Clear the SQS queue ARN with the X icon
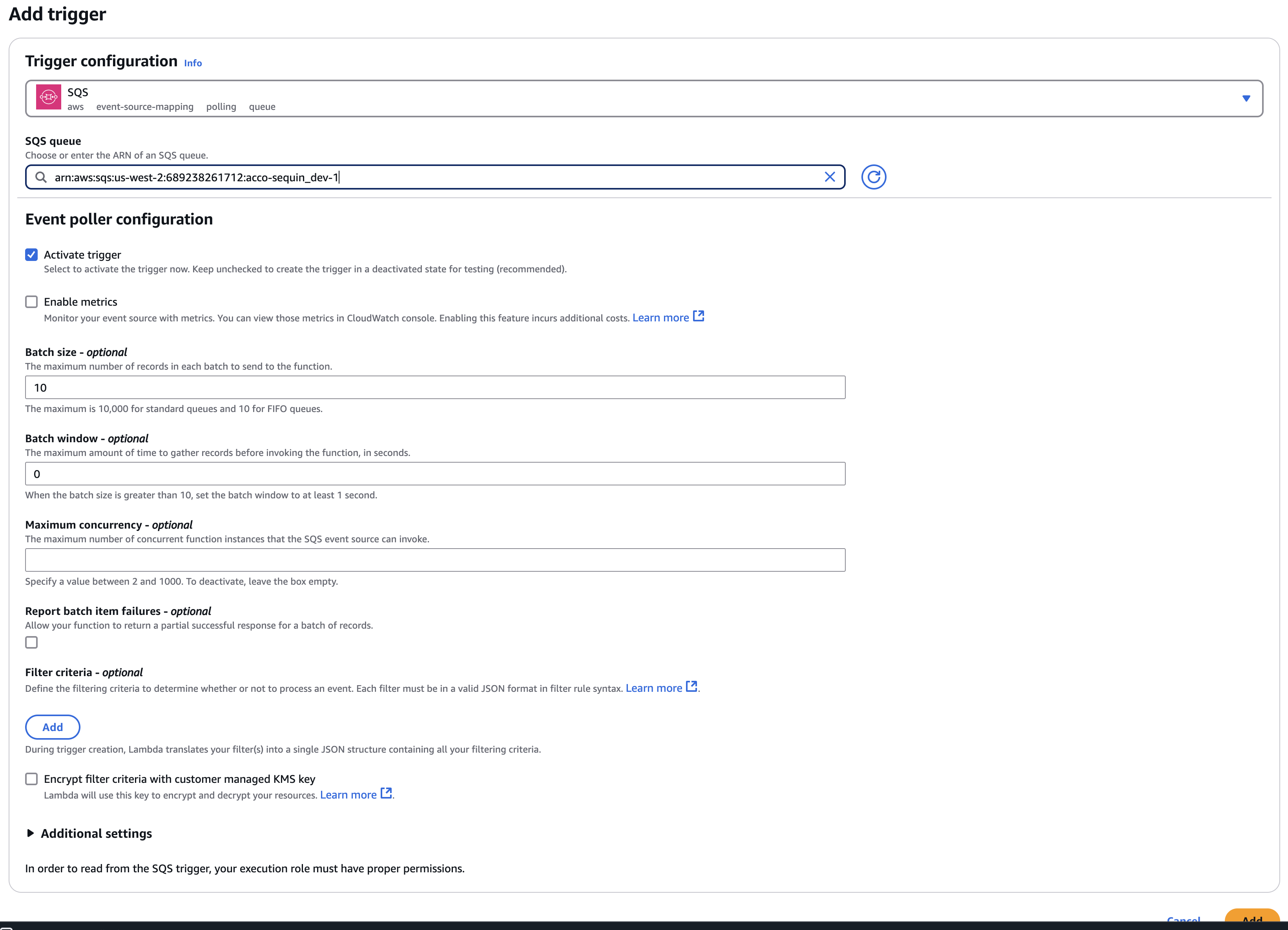Viewport: 1288px width, 930px height. point(831,177)
